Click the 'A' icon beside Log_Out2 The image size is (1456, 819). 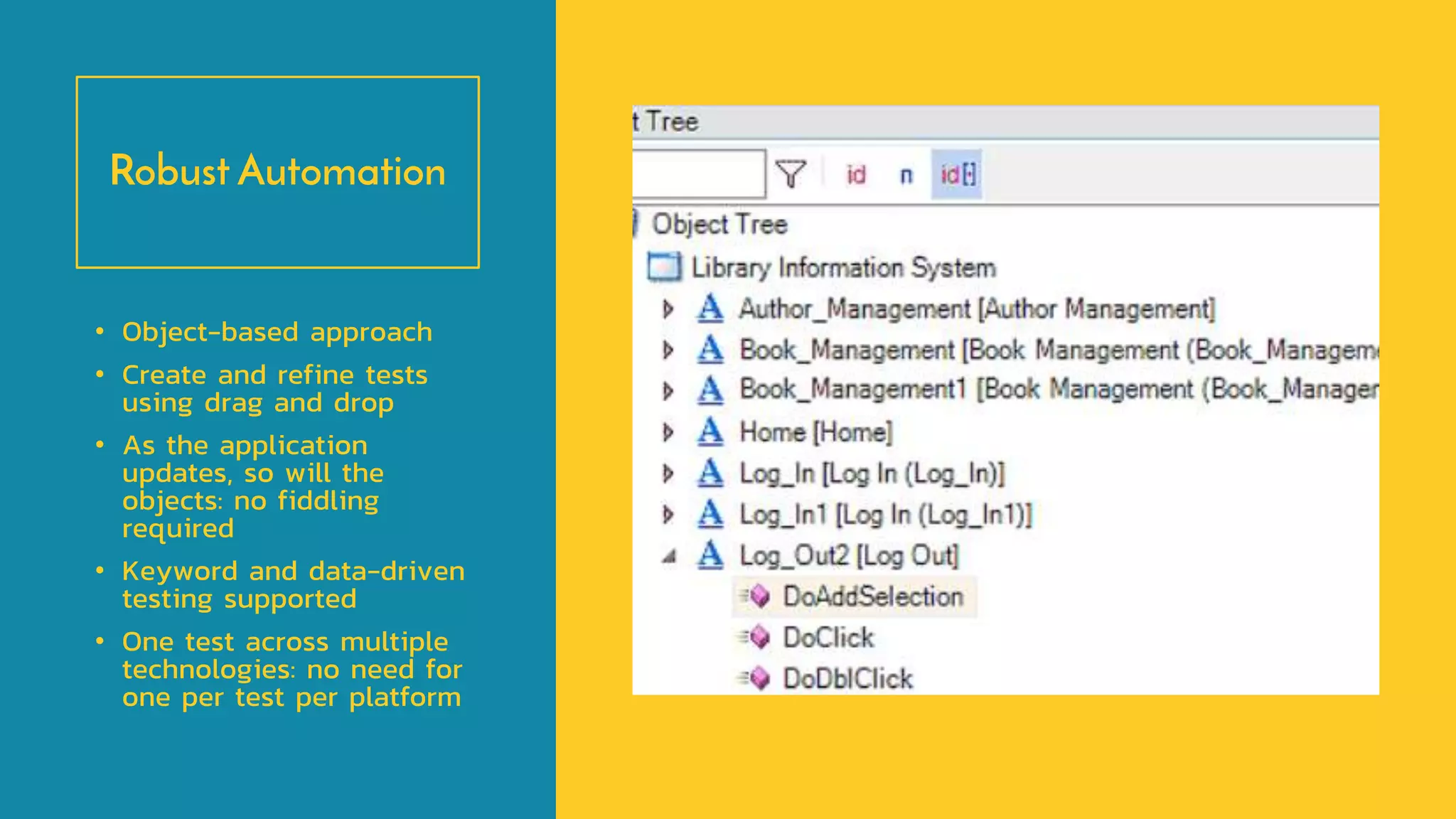coord(710,555)
